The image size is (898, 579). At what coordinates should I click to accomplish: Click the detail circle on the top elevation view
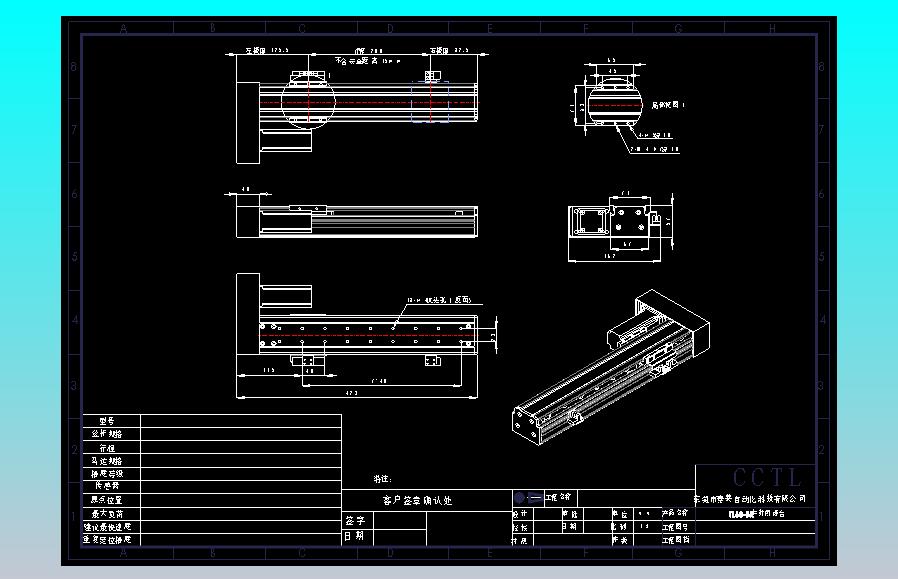pos(308,102)
